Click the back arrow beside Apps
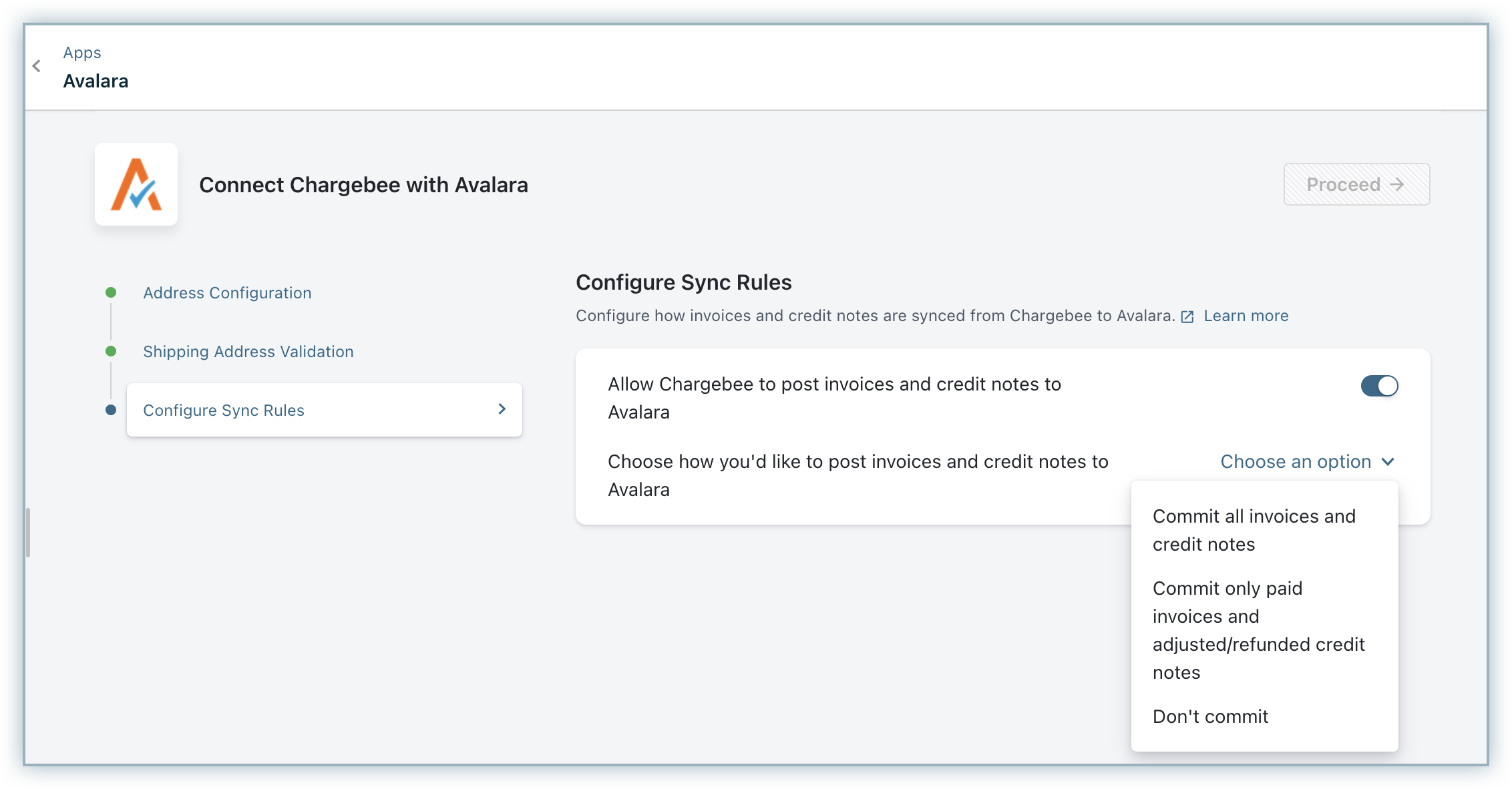Screen dimensions: 1512x789 37,66
